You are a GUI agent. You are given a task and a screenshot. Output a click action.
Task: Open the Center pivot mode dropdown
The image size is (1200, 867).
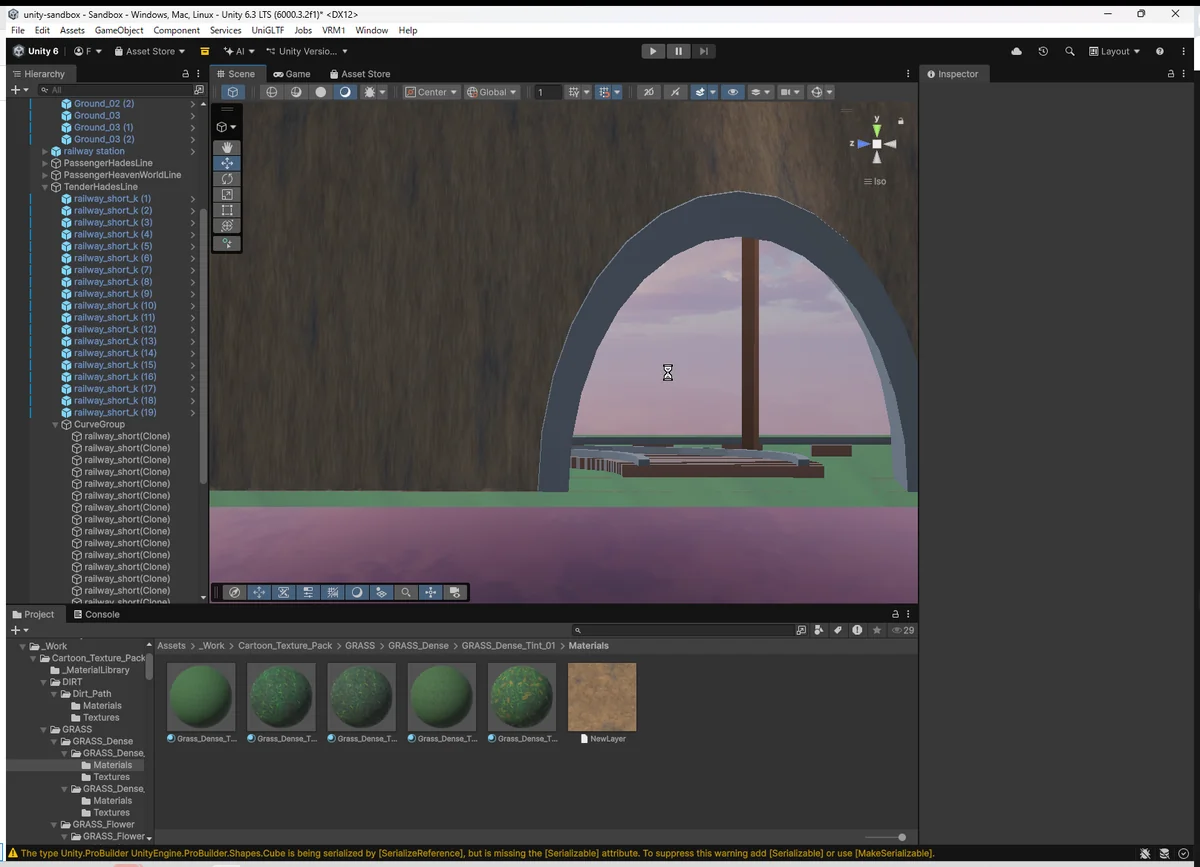tap(431, 92)
